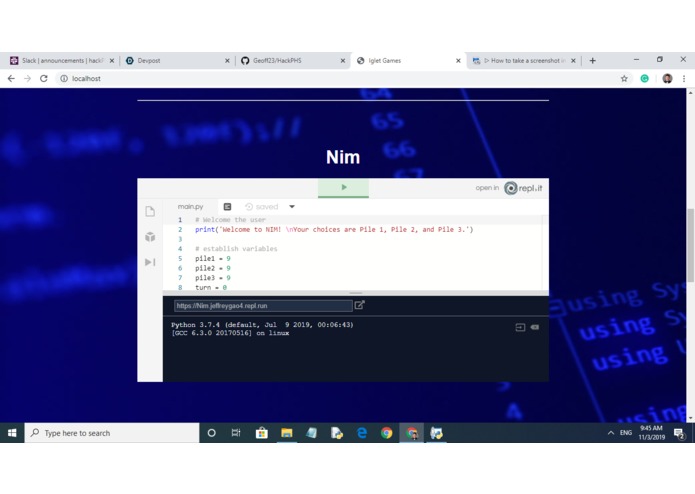Click the page vertical scrollbar
The width and height of the screenshot is (695, 494).
click(691, 245)
